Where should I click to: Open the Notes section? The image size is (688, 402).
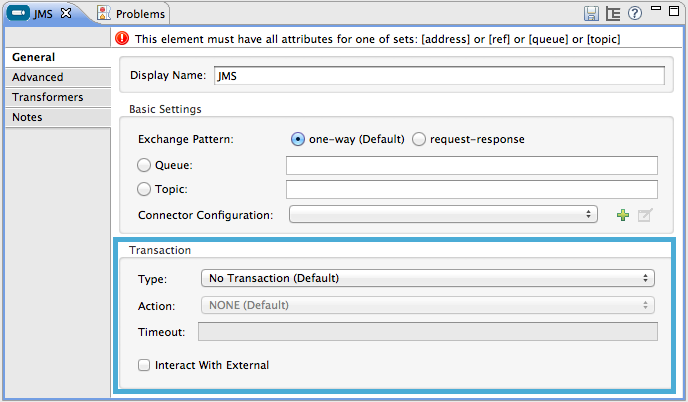[58, 117]
